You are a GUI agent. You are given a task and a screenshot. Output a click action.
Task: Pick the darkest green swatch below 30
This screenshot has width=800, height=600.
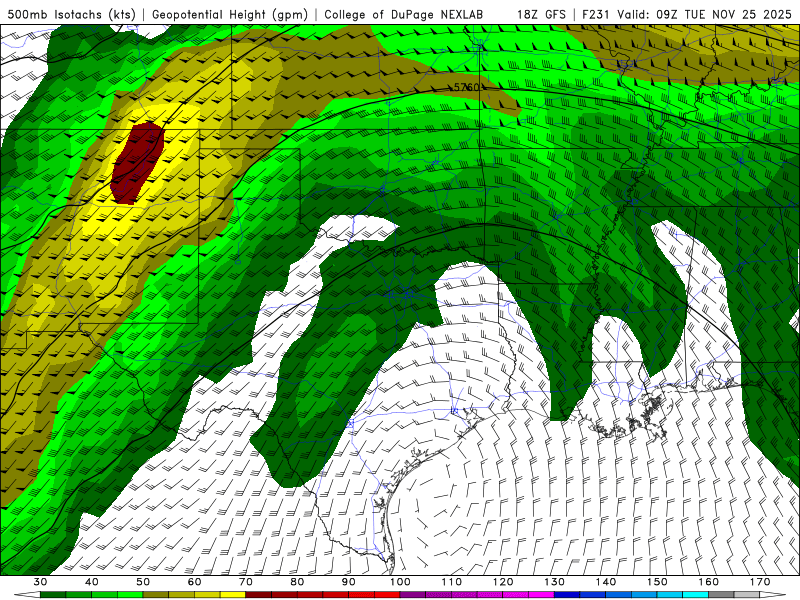click(x=53, y=595)
